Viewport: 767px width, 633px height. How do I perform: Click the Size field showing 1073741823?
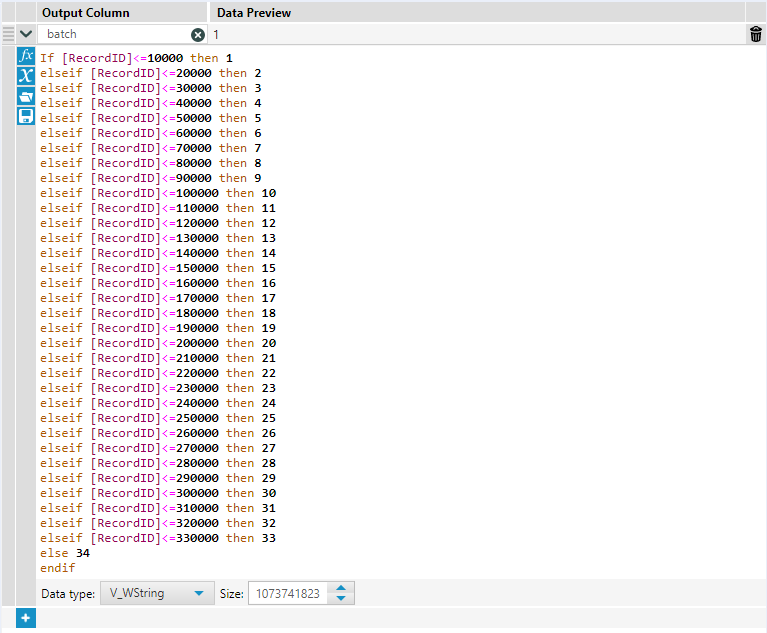click(288, 593)
